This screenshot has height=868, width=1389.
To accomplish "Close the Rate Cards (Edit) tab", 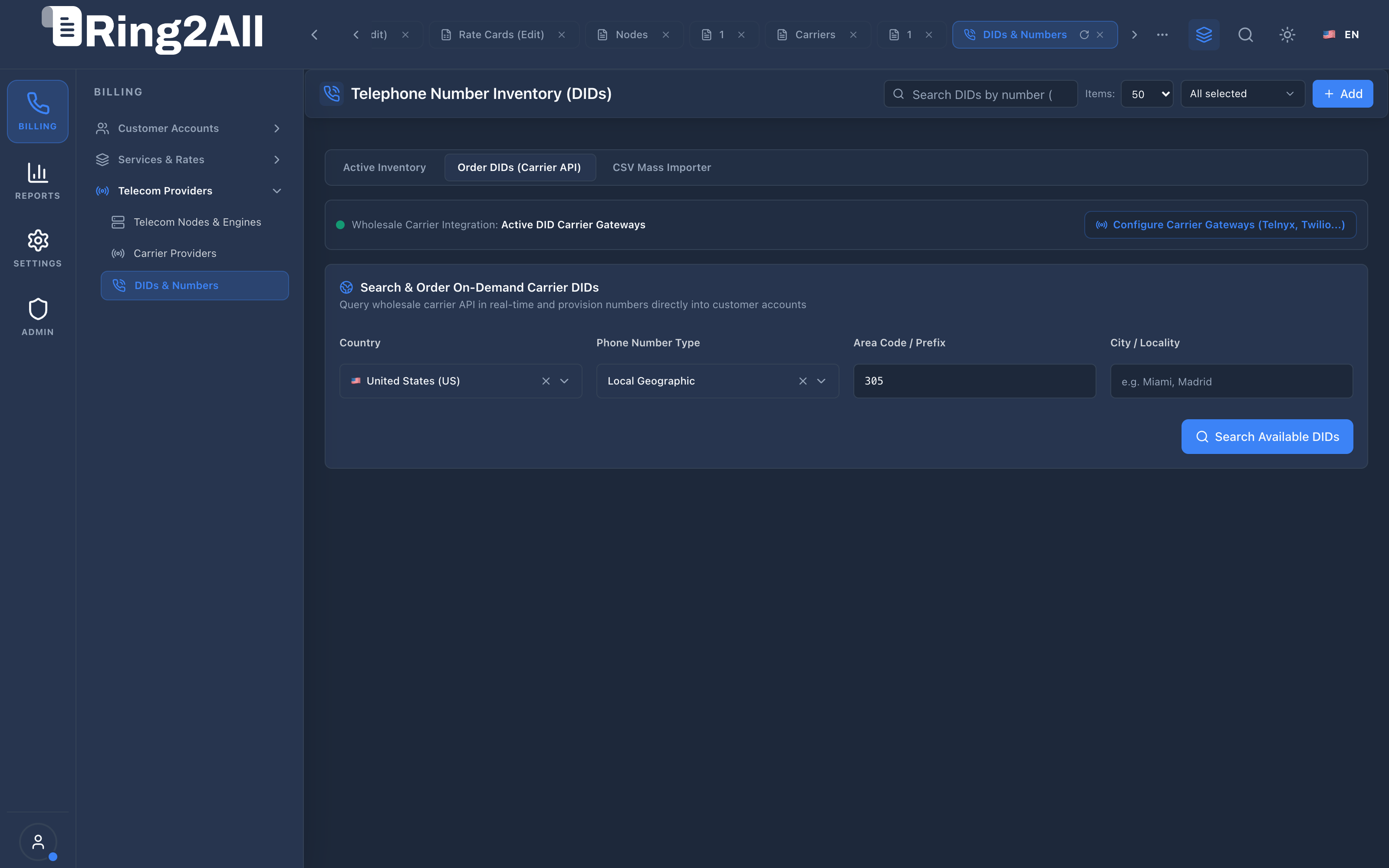I will [x=562, y=35].
